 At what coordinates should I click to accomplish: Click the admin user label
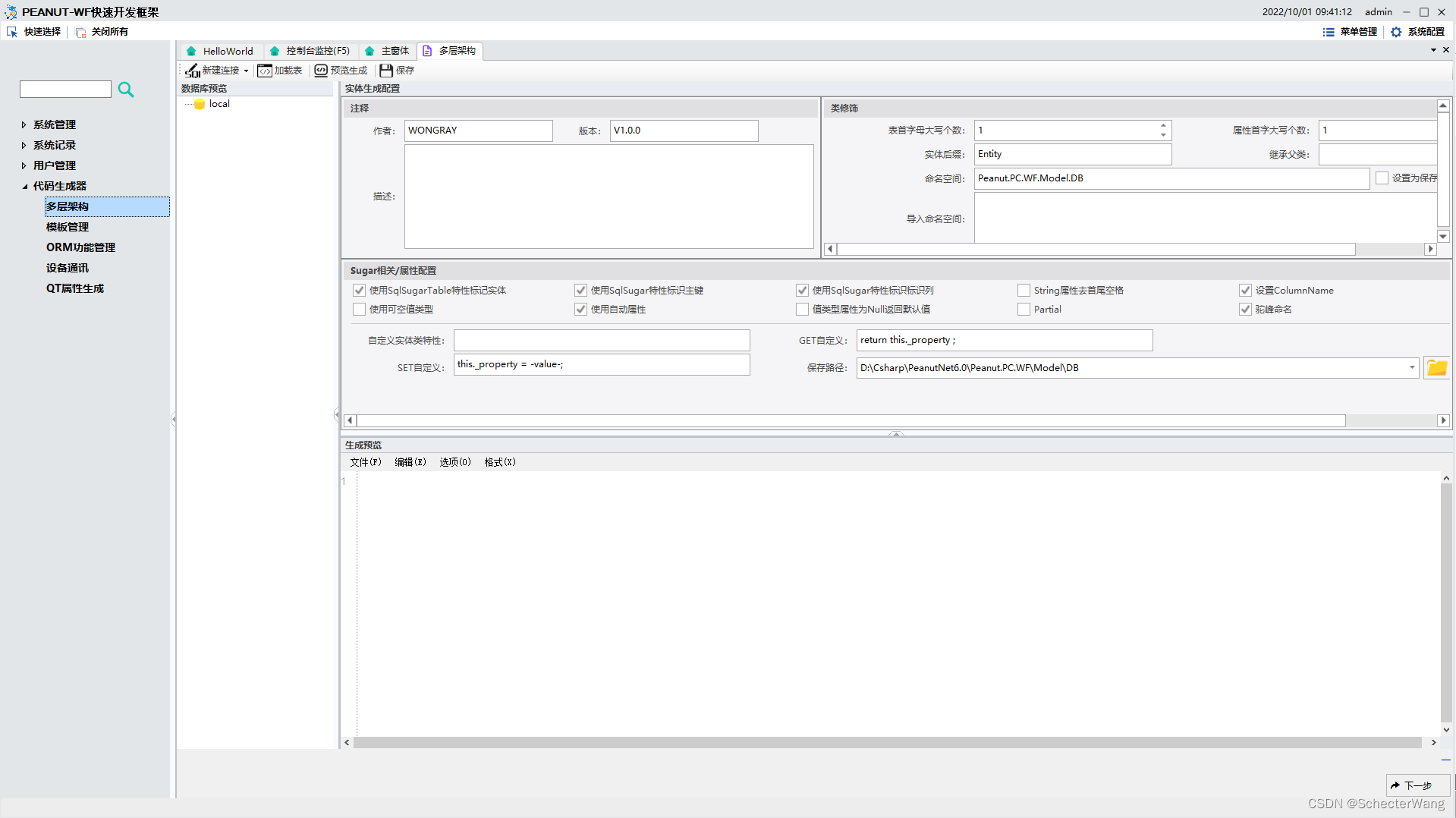1378,12
